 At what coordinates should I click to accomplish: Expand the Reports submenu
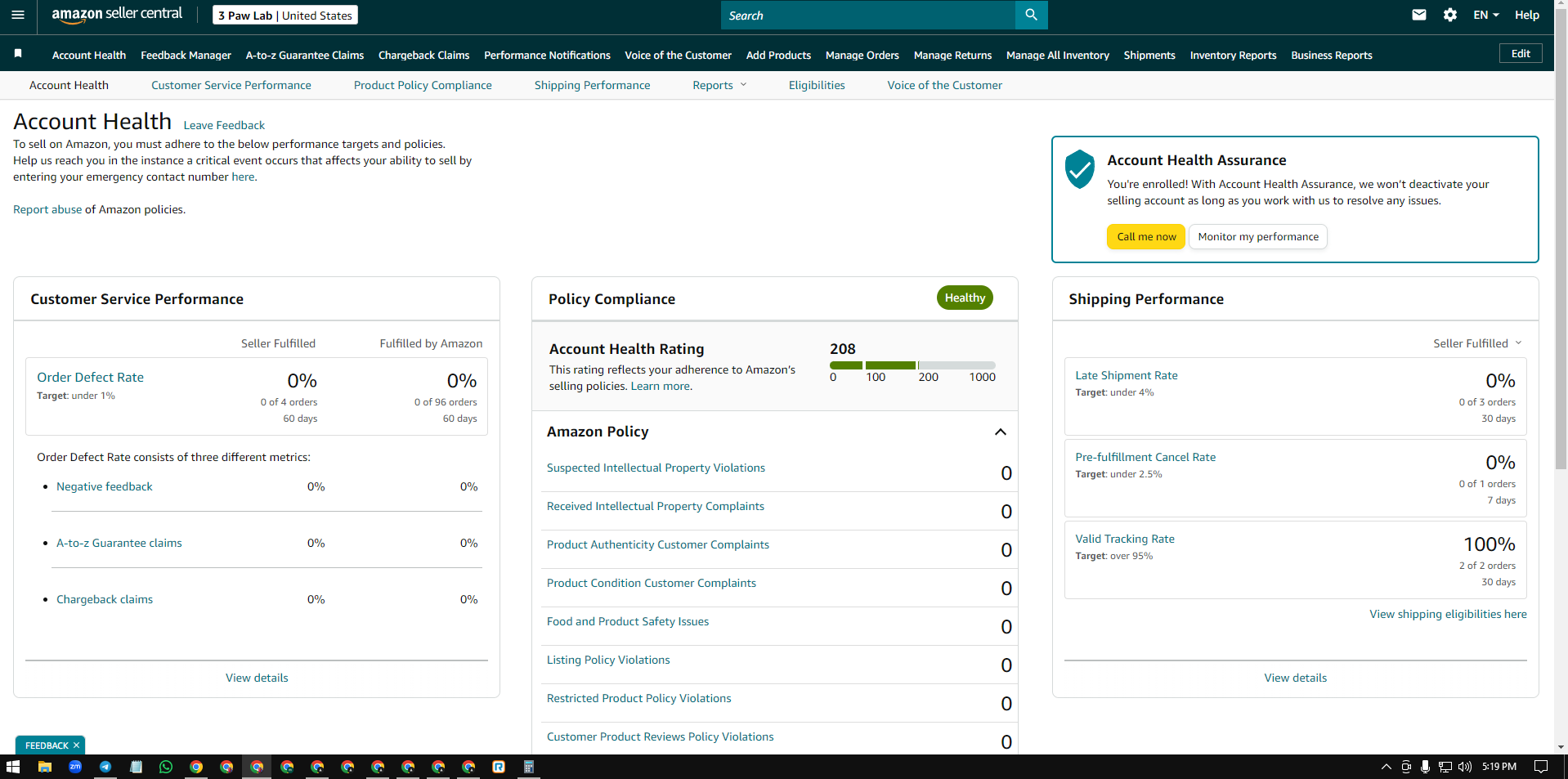719,85
